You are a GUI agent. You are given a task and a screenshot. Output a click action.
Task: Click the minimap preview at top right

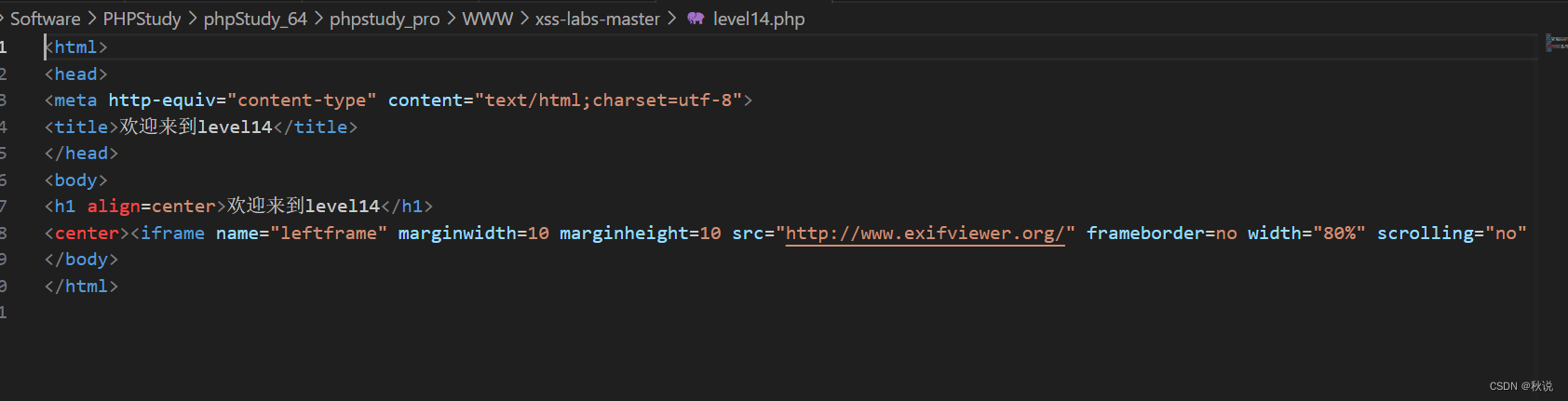point(1556,42)
